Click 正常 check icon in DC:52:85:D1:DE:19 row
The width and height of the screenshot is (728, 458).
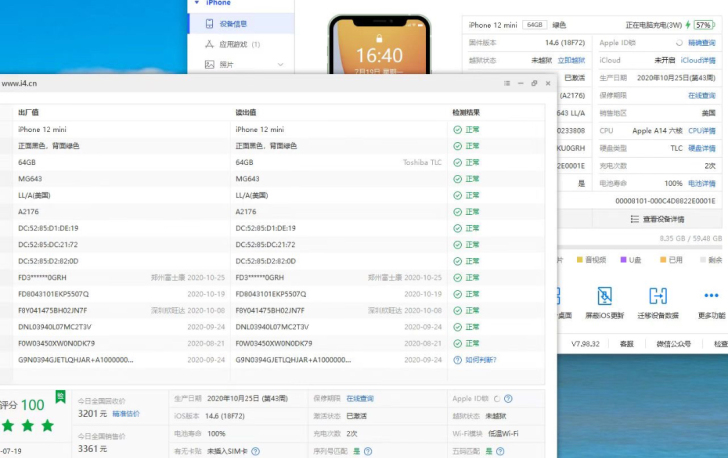(457, 229)
